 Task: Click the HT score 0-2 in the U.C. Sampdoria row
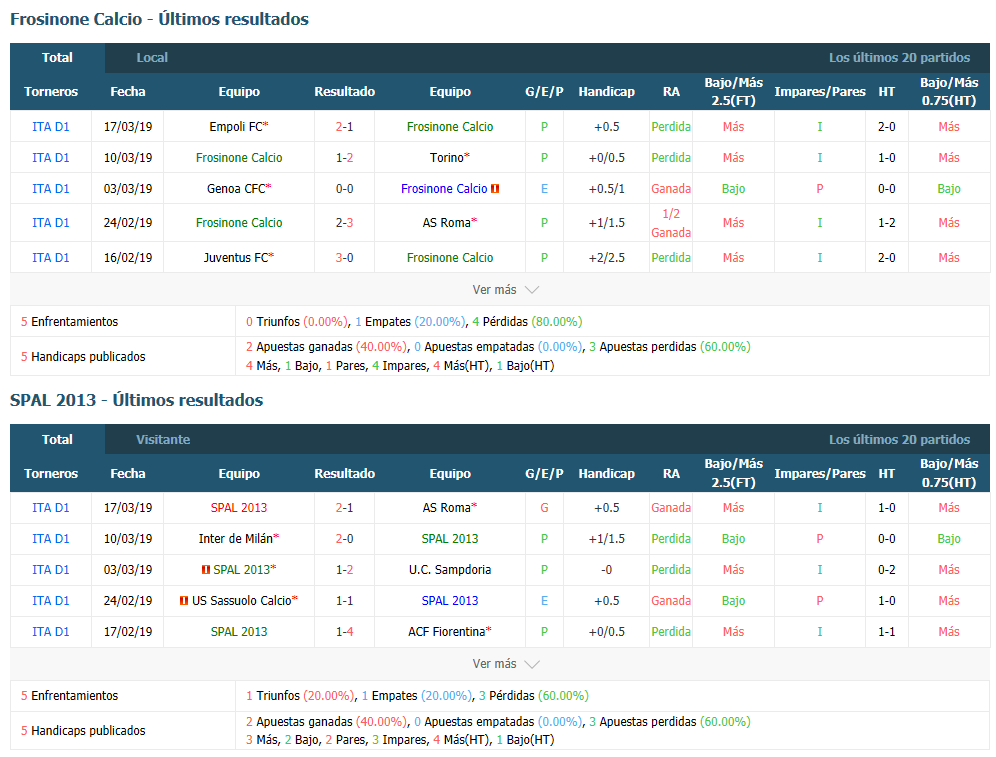887,570
